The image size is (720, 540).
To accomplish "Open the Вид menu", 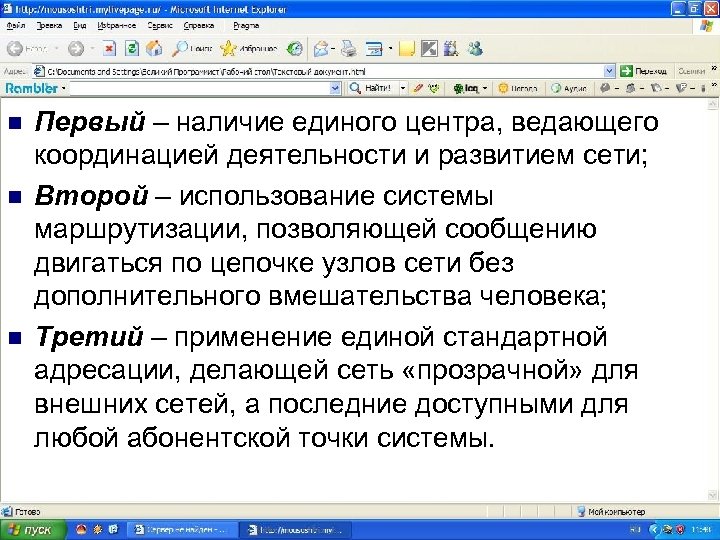I will [80, 26].
